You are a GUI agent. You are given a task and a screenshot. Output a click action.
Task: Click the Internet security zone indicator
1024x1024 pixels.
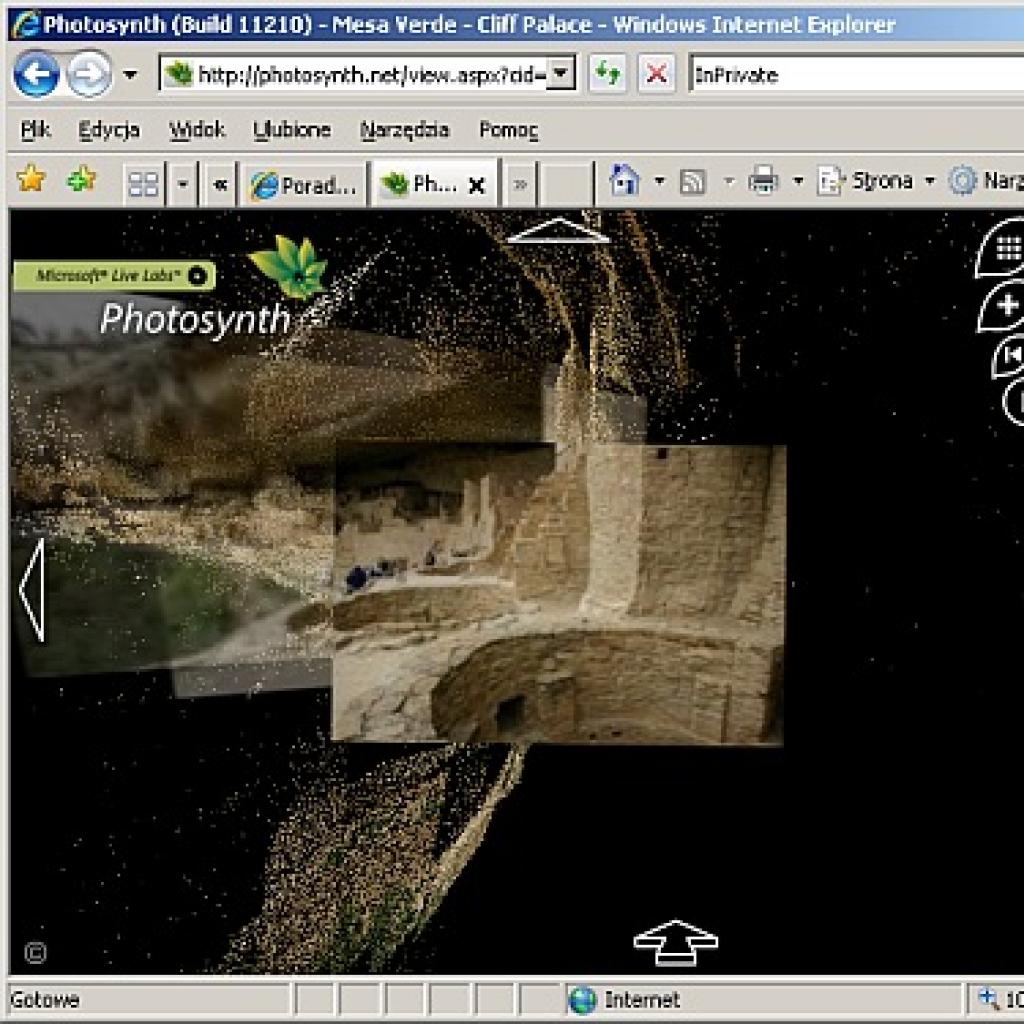coord(624,999)
